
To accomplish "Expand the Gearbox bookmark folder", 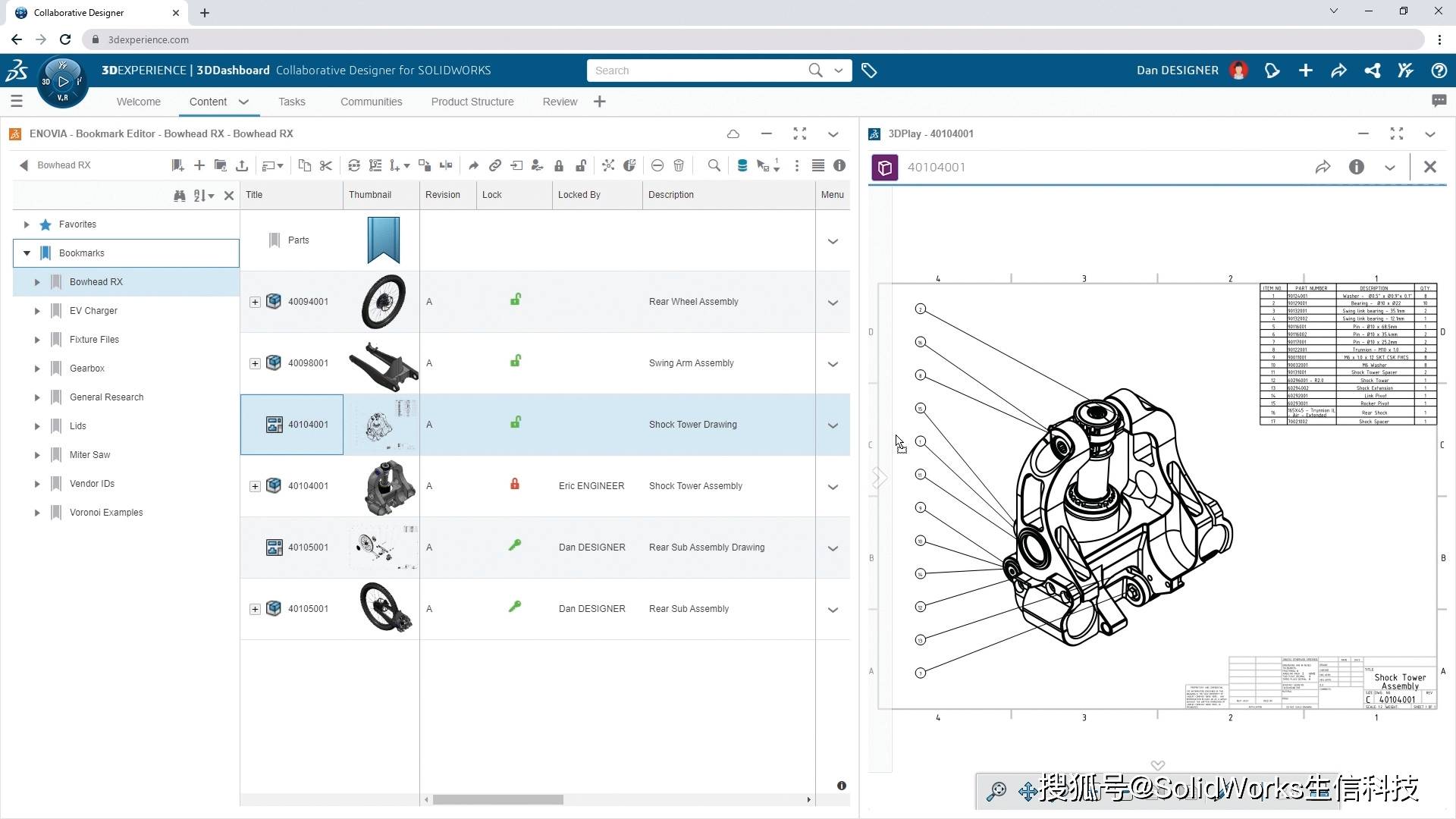I will pos(37,369).
